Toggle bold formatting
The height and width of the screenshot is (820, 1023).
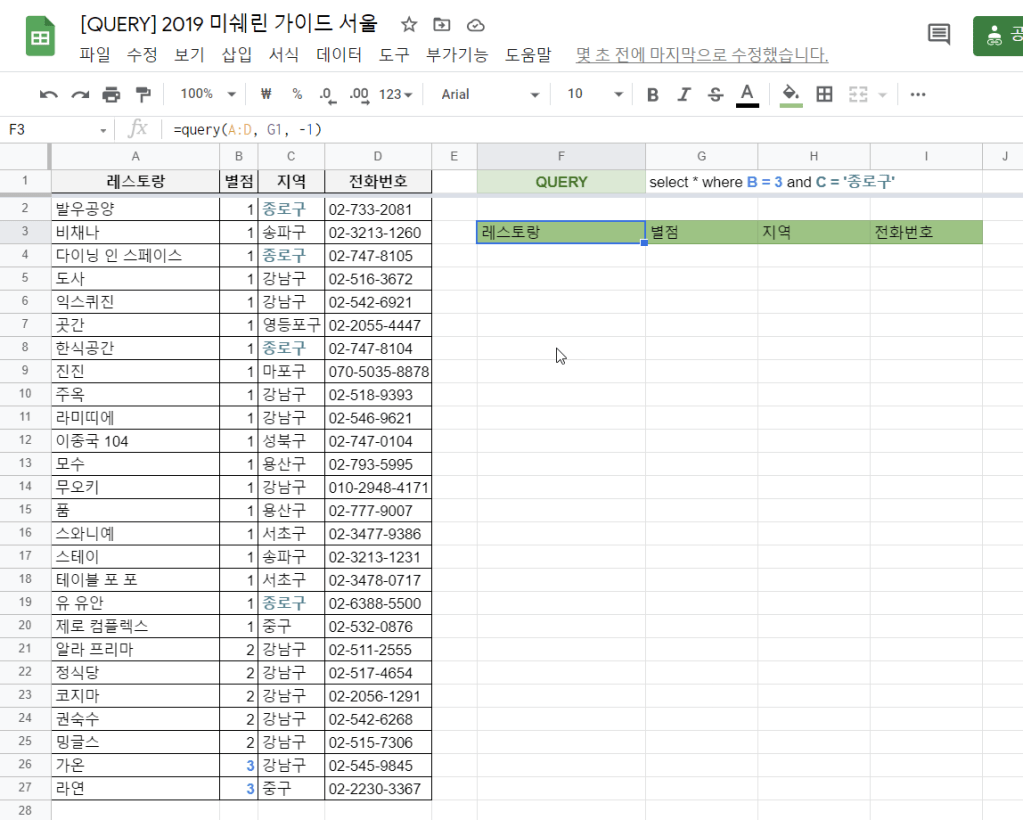pos(653,94)
